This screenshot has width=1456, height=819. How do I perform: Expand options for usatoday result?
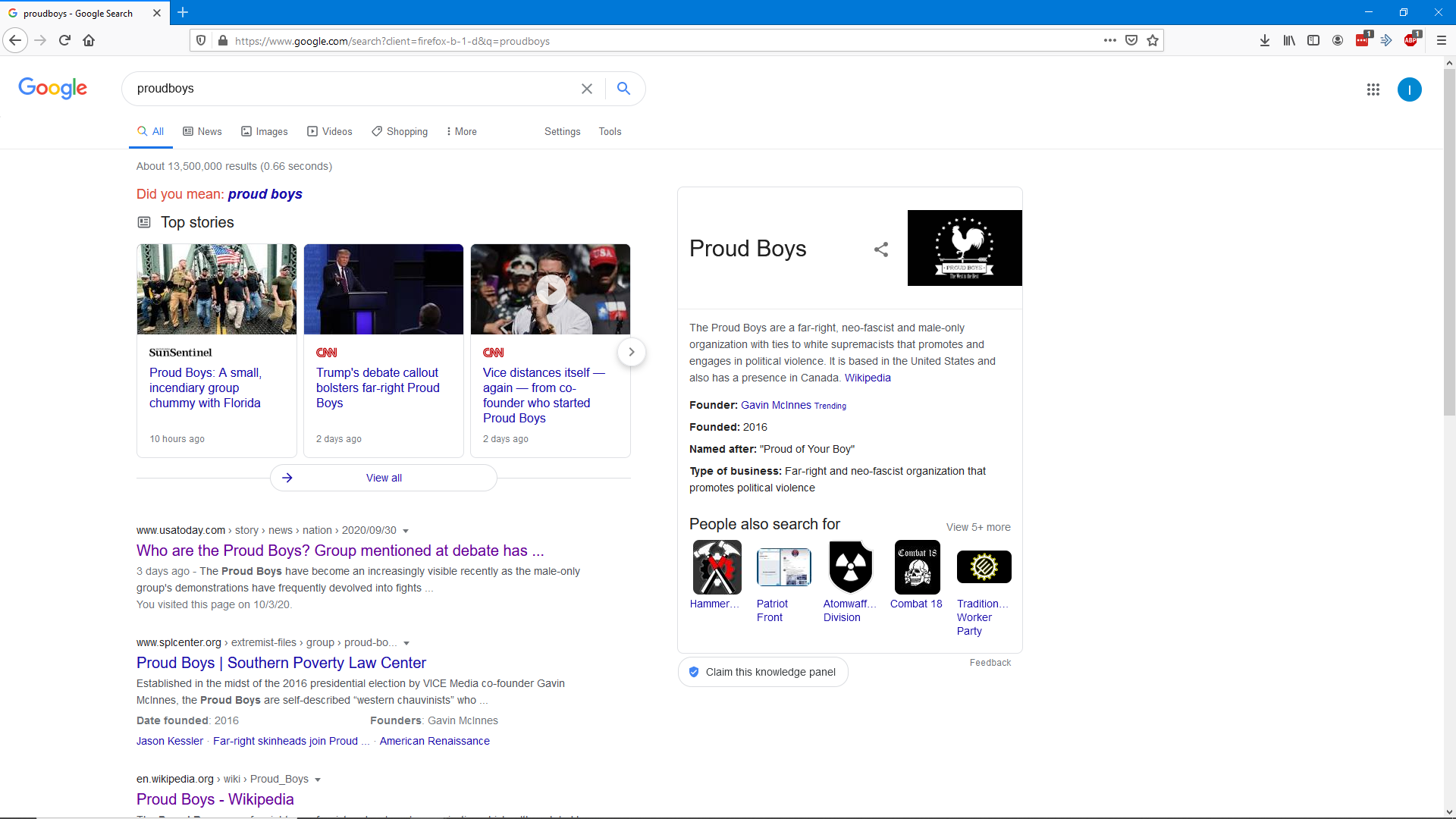point(406,531)
